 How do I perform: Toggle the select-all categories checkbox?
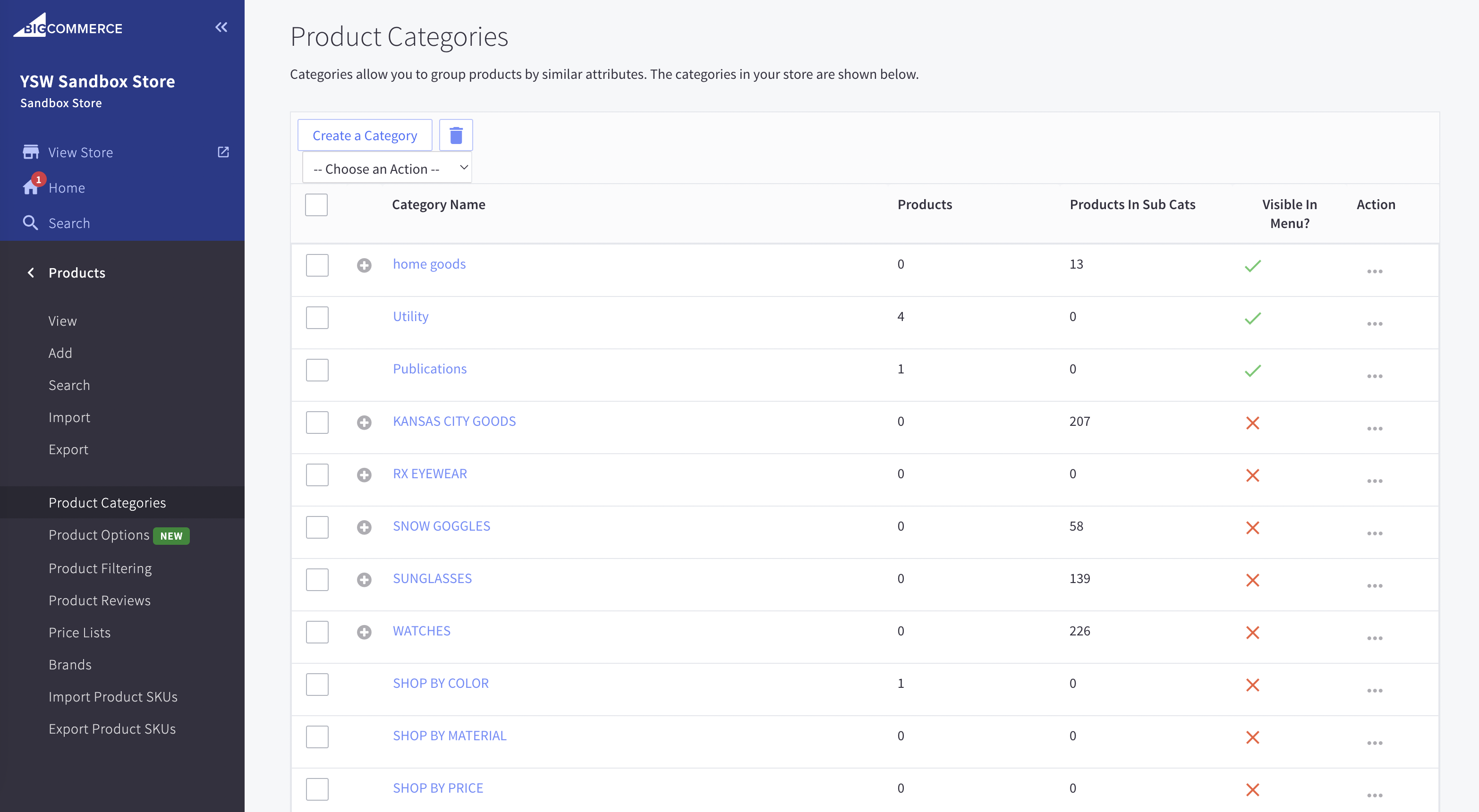click(316, 204)
